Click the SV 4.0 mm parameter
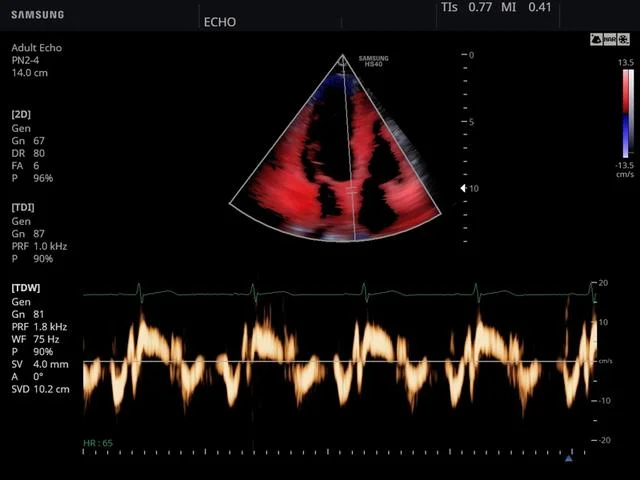The width and height of the screenshot is (640, 480). tap(40, 364)
